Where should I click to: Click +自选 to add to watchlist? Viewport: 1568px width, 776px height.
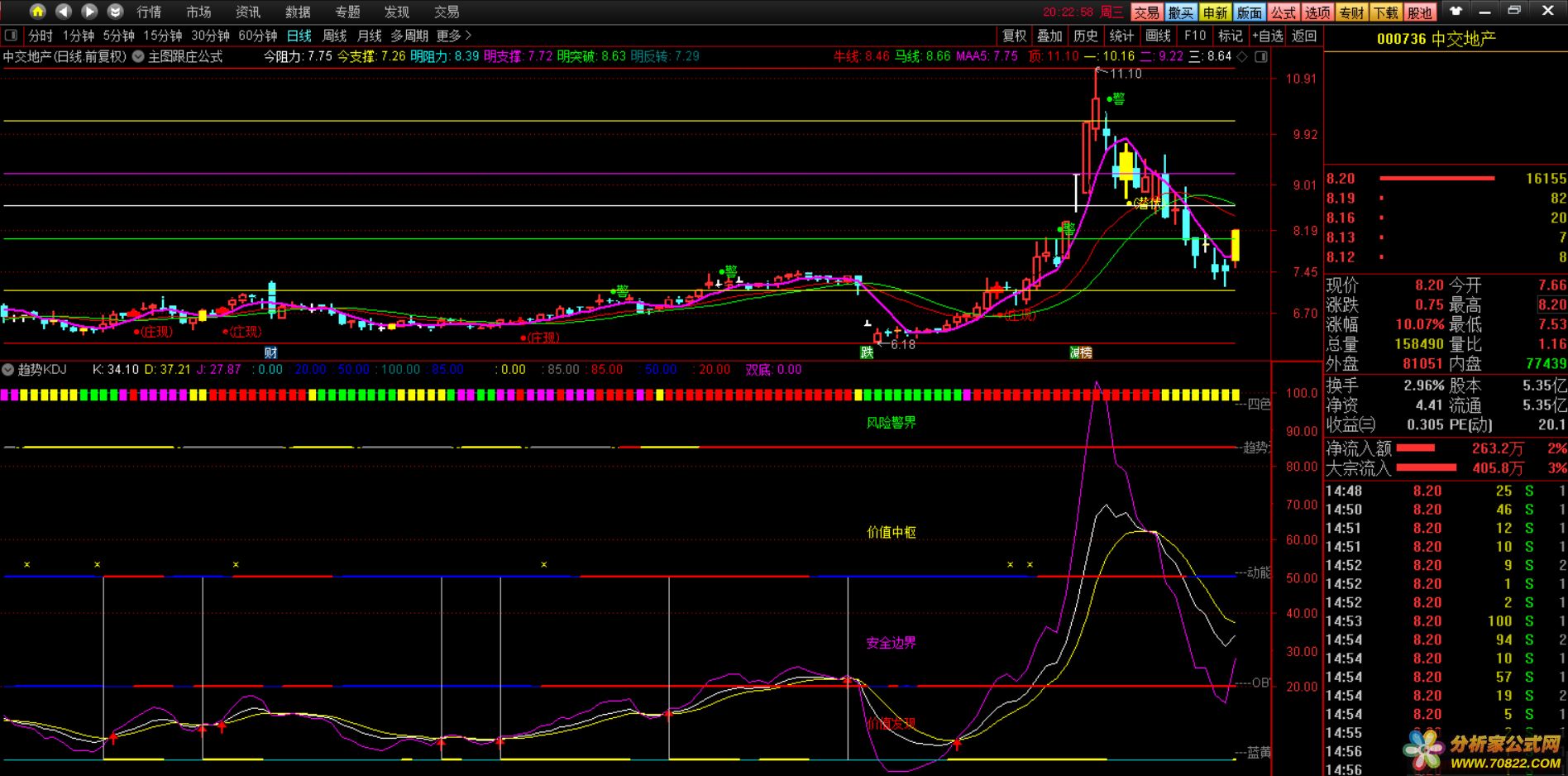1268,36
